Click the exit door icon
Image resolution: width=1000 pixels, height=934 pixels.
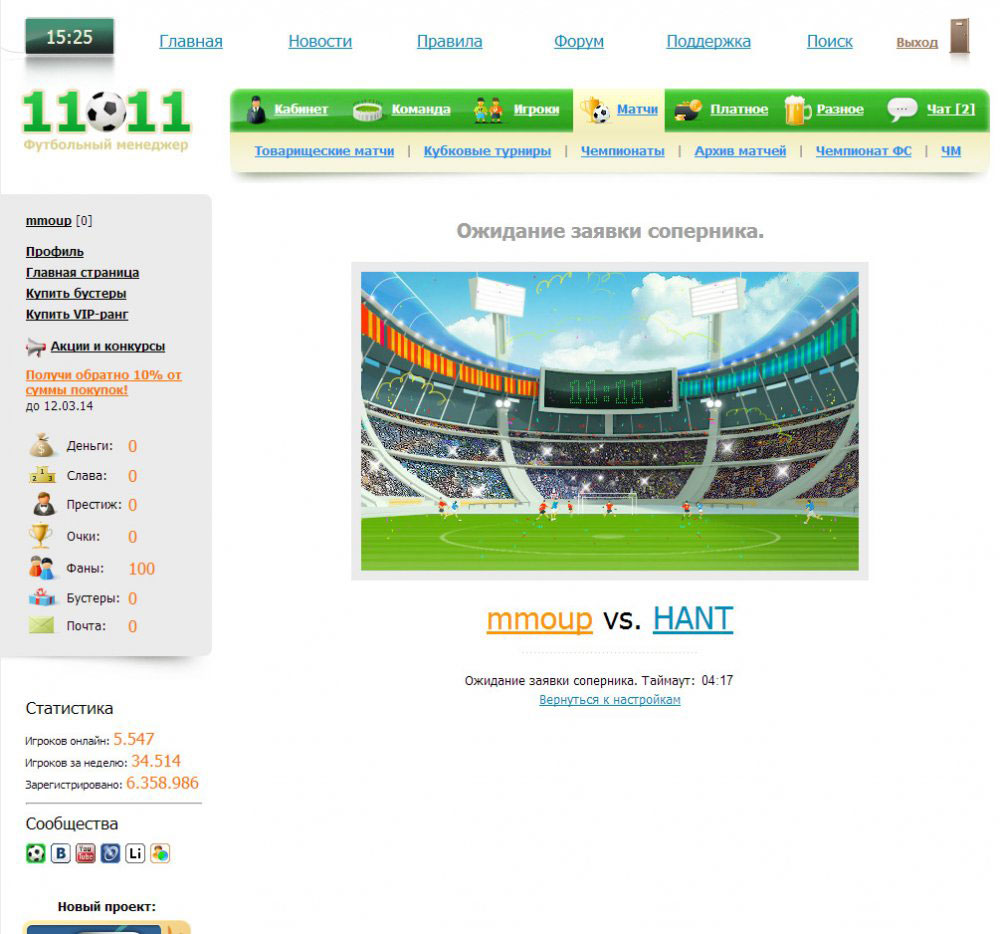959,40
